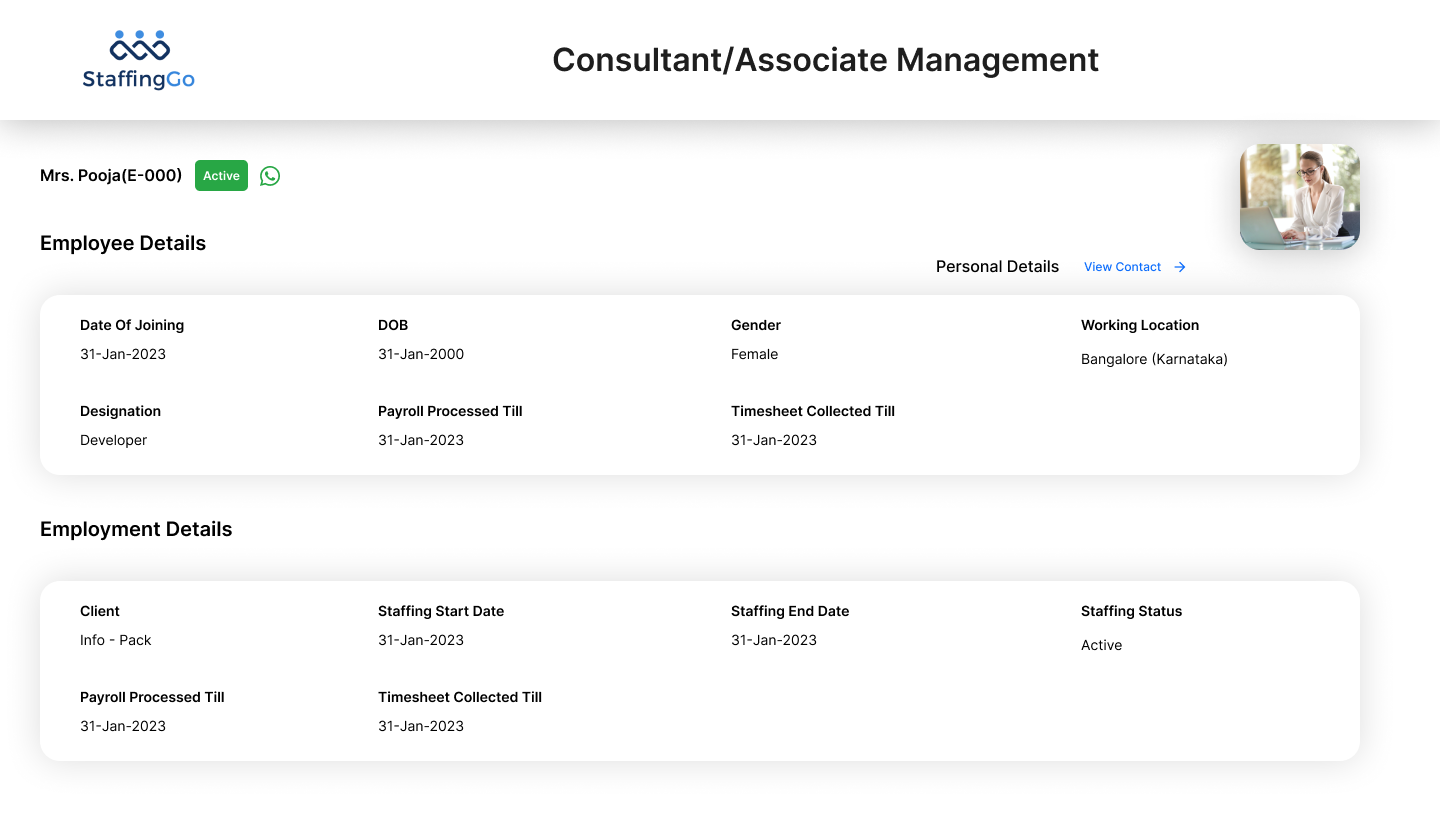1440x835 pixels.
Task: Click the Consultant/Associate Management page title
Action: (x=825, y=60)
